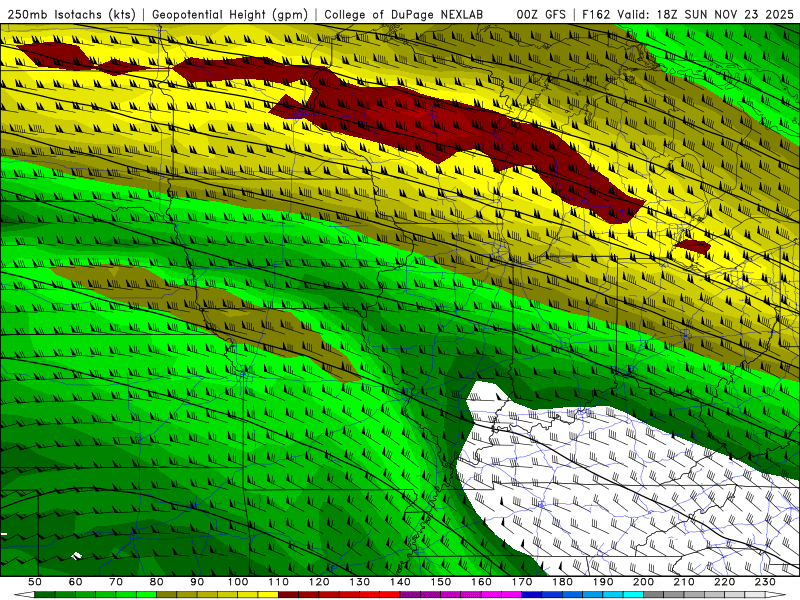
Task: Pick the bright yellow swatch just before 110
Action: (268, 595)
